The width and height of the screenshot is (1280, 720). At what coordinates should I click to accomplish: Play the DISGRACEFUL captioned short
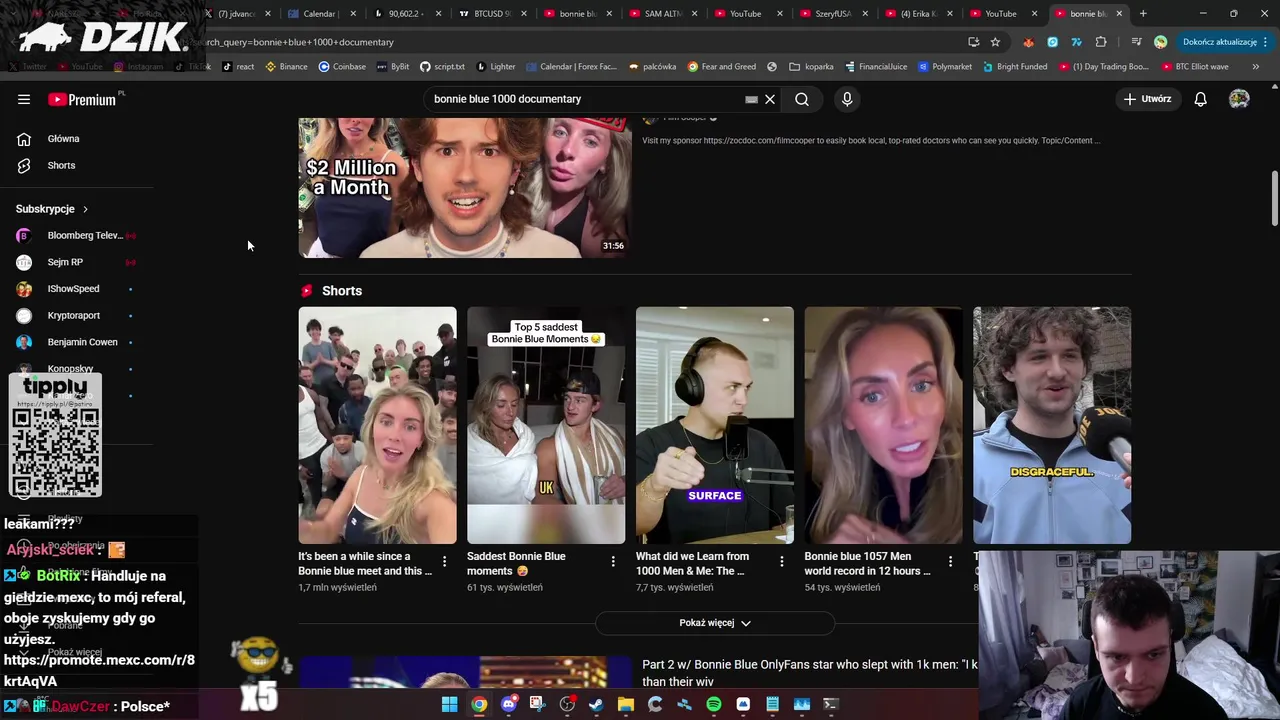(1052, 425)
